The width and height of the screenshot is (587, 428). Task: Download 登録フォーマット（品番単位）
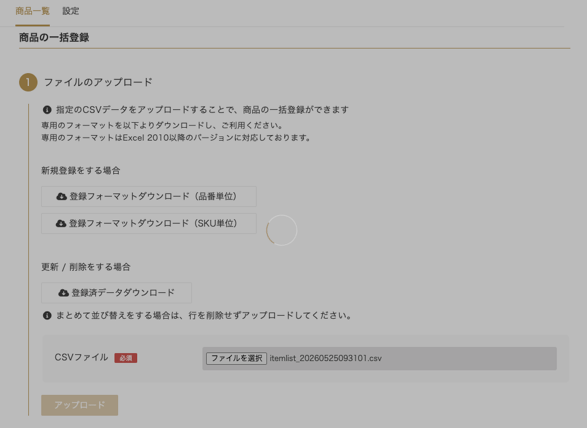[149, 197]
